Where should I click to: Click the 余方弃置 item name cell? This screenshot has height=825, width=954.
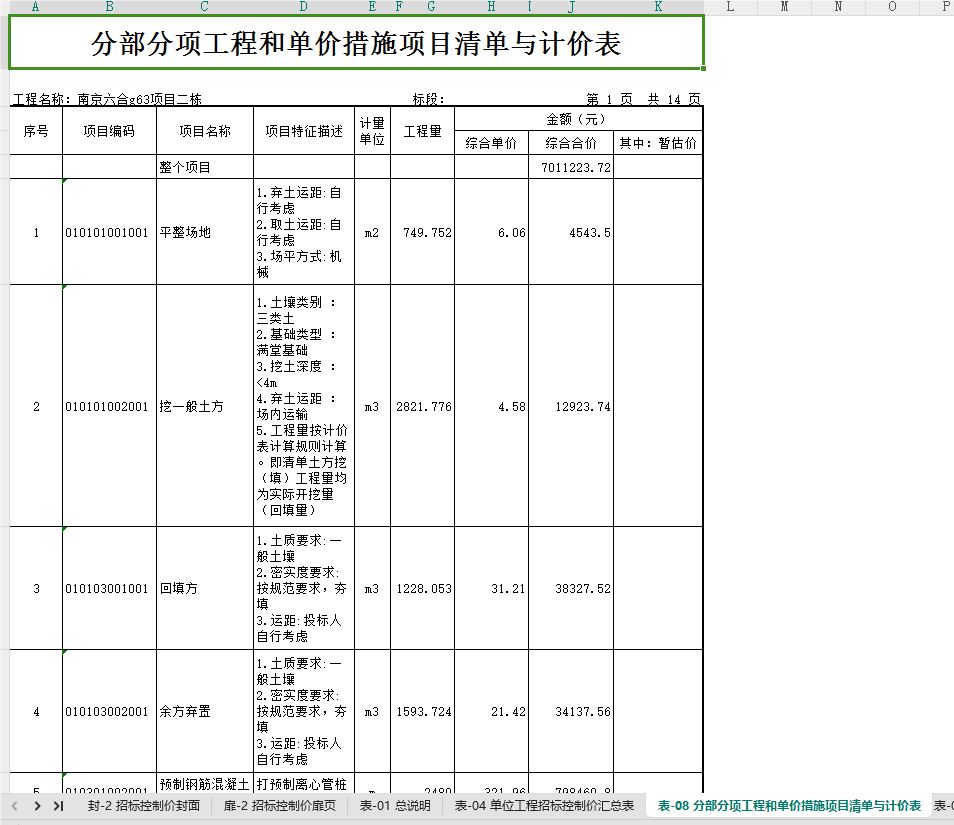tap(205, 711)
